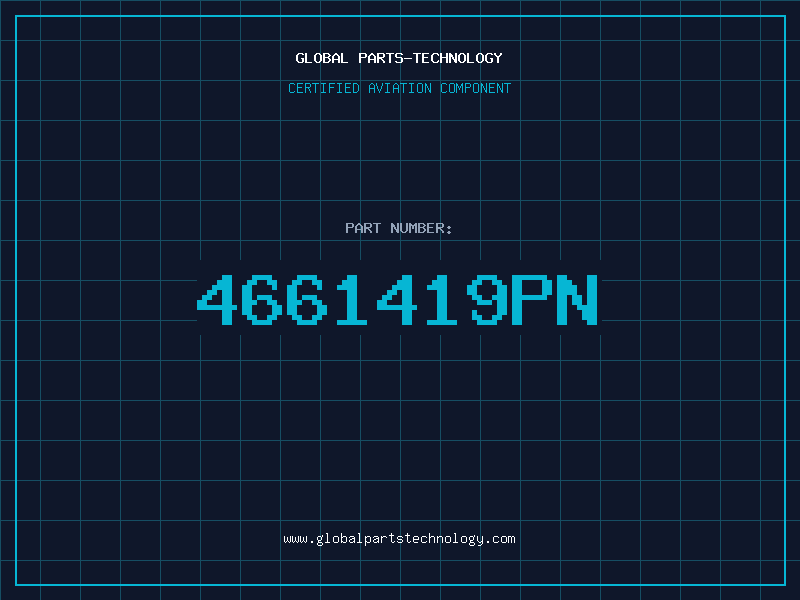Select the part number 4661419PN

pos(397,299)
